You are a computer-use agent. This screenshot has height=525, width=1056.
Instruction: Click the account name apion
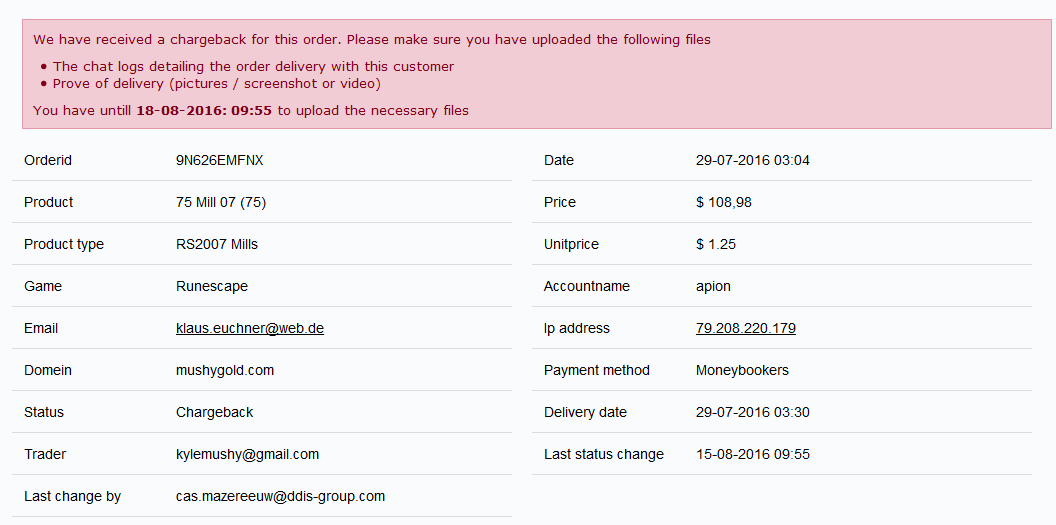point(713,286)
